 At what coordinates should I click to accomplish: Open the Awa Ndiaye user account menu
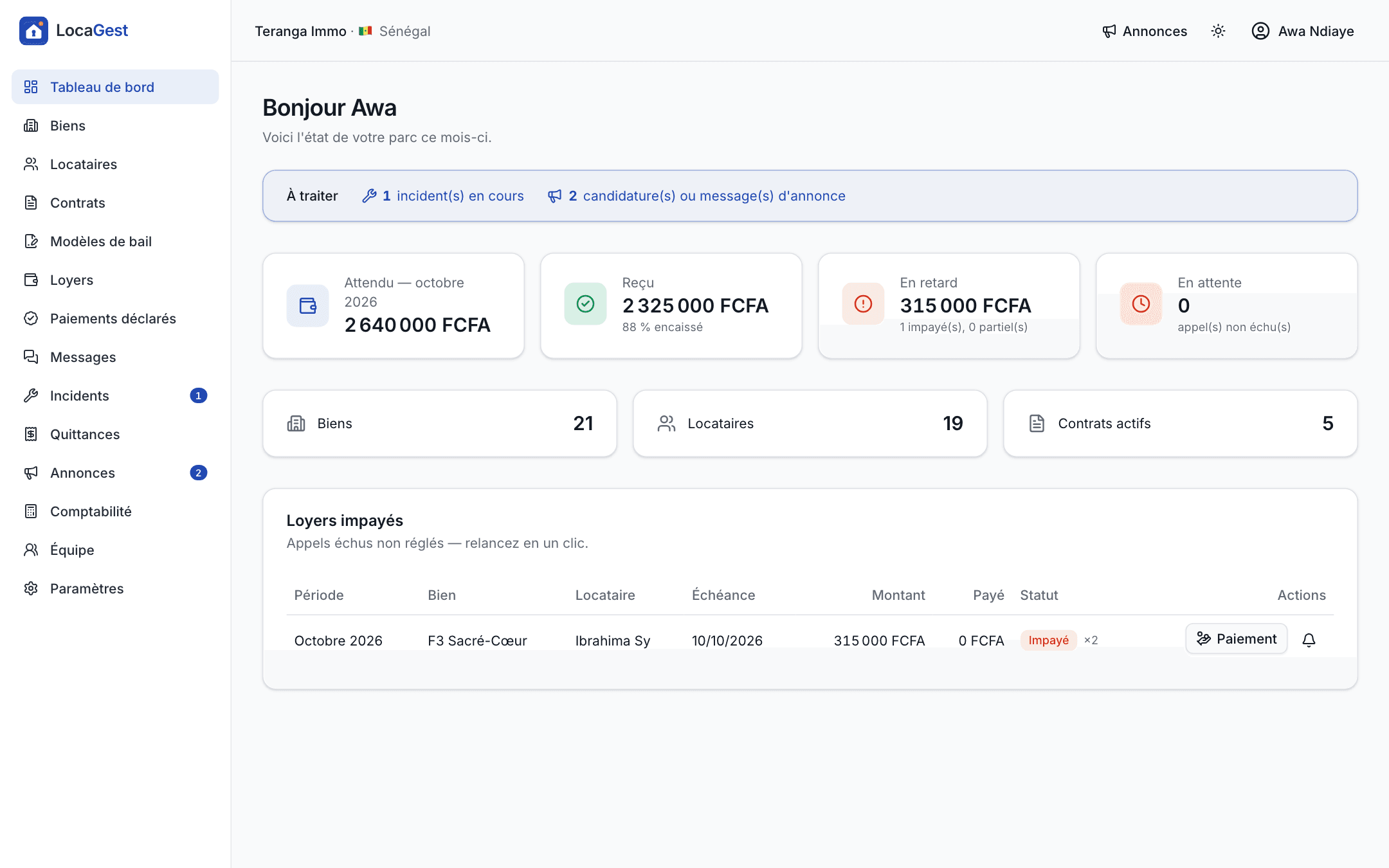coord(1302,31)
